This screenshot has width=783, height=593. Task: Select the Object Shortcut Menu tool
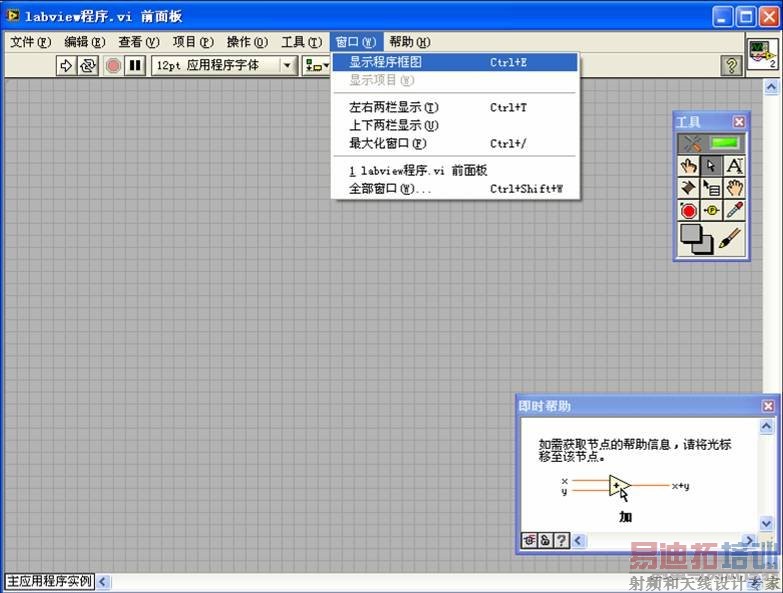[711, 188]
